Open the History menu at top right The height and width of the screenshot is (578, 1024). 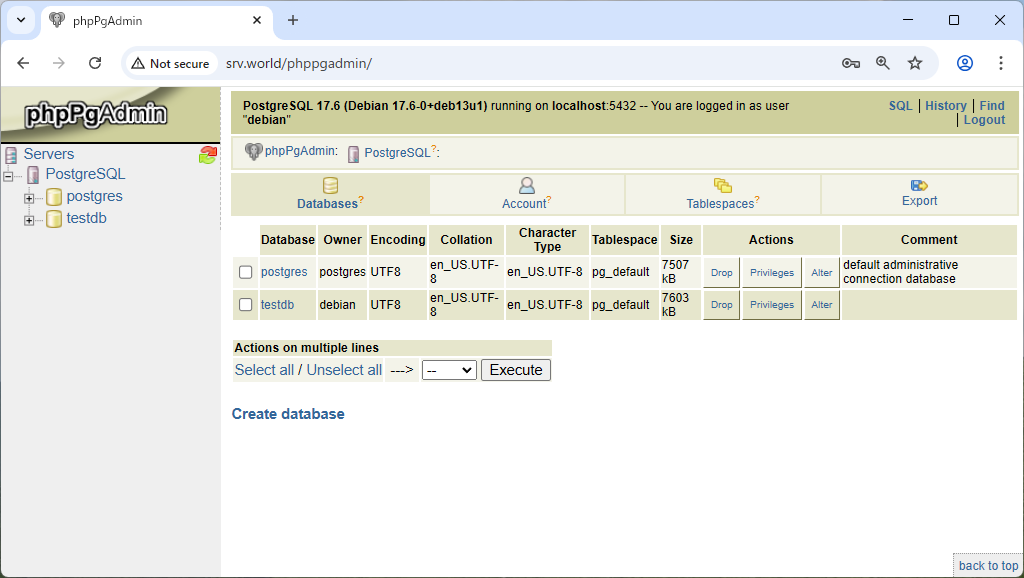click(x=945, y=105)
